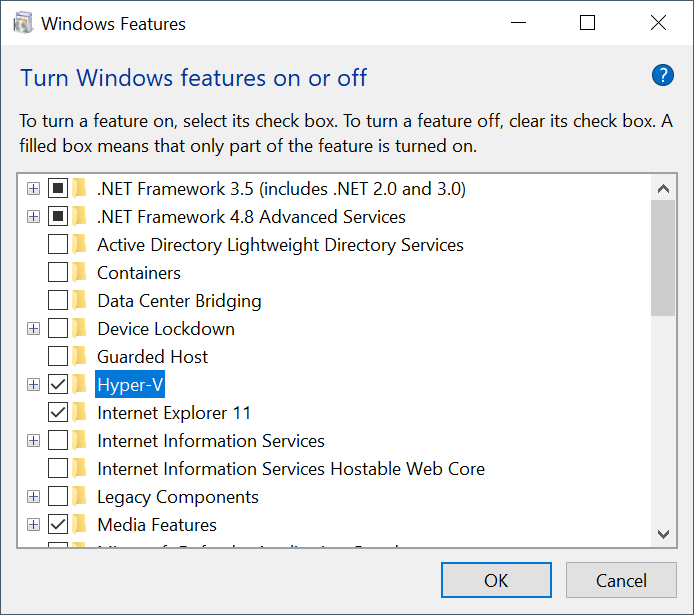Select Internet Information Services Hostable Web Core

point(290,469)
